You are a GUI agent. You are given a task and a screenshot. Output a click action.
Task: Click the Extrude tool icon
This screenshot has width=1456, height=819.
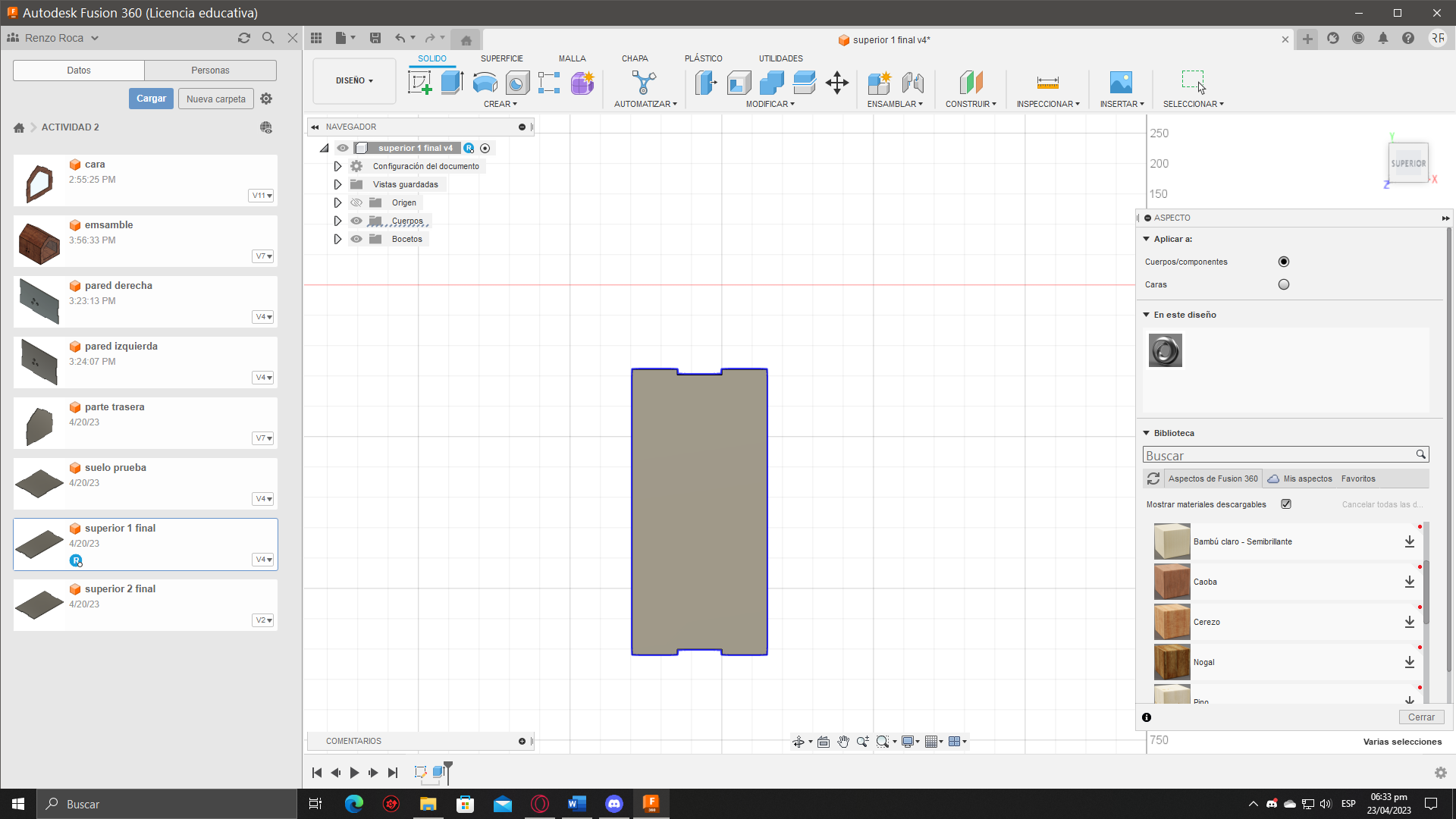pyautogui.click(x=452, y=82)
